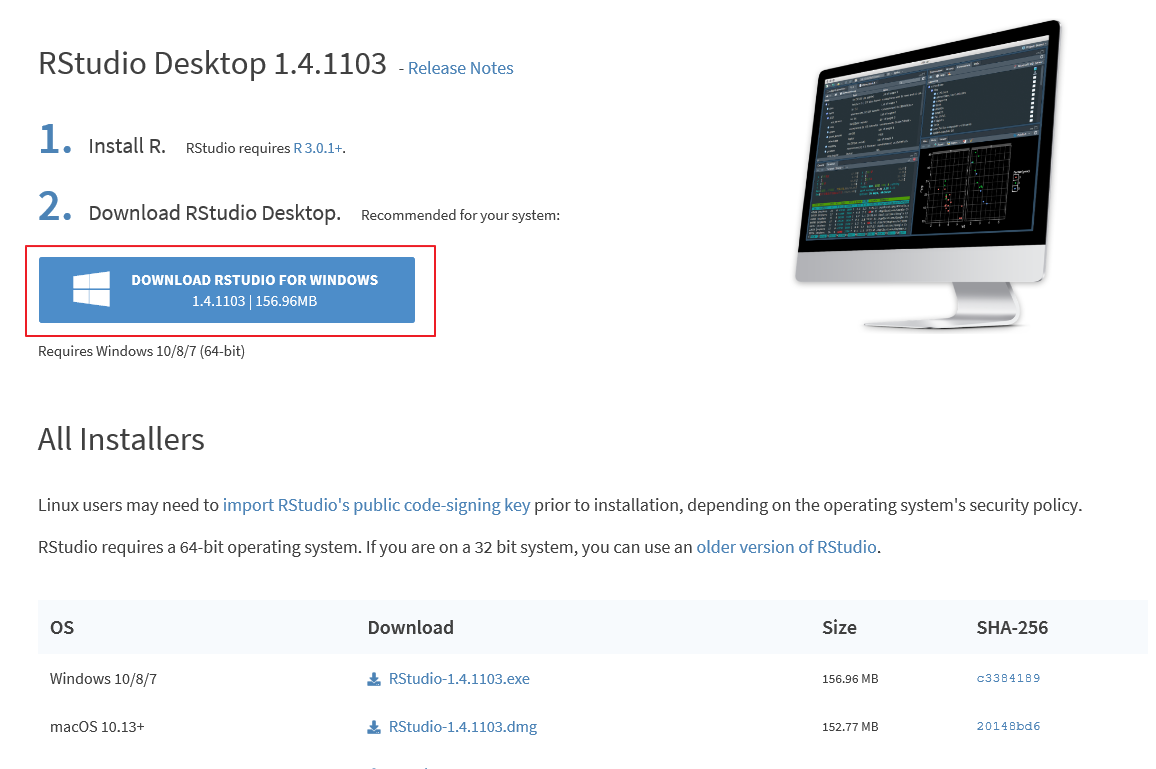The height and width of the screenshot is (769, 1156).
Task: Open SHA-256 hash c3384189
Action: [x=1008, y=678]
